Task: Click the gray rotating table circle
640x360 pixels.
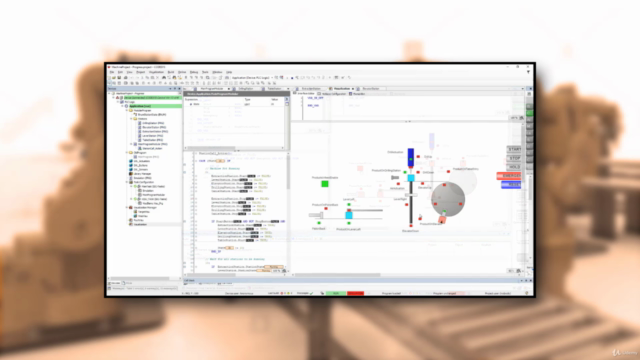Action: 448,199
